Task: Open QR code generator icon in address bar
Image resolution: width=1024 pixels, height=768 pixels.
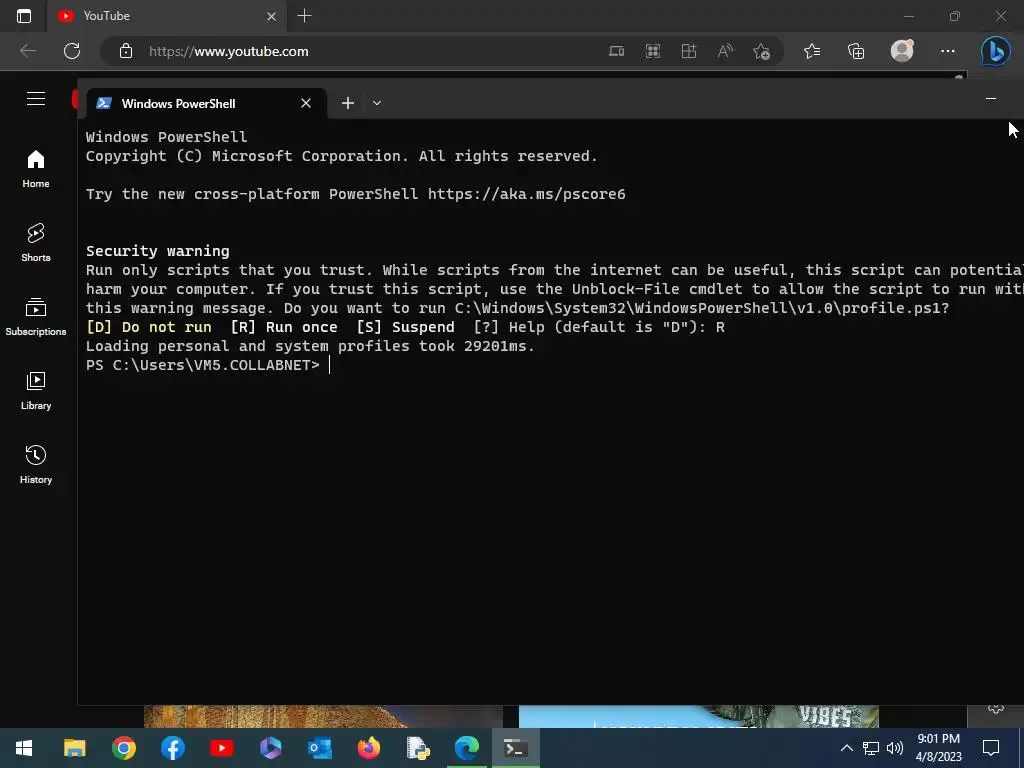Action: 652,51
